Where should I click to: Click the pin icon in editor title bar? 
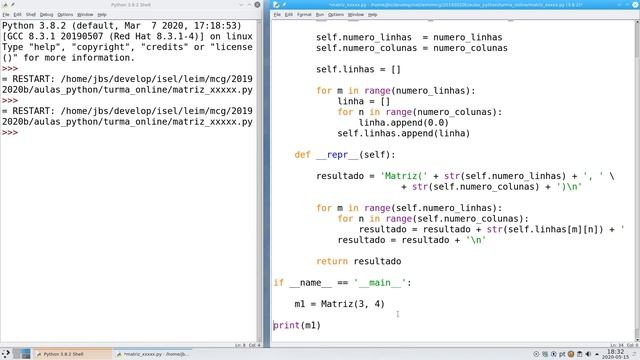[x=284, y=4]
